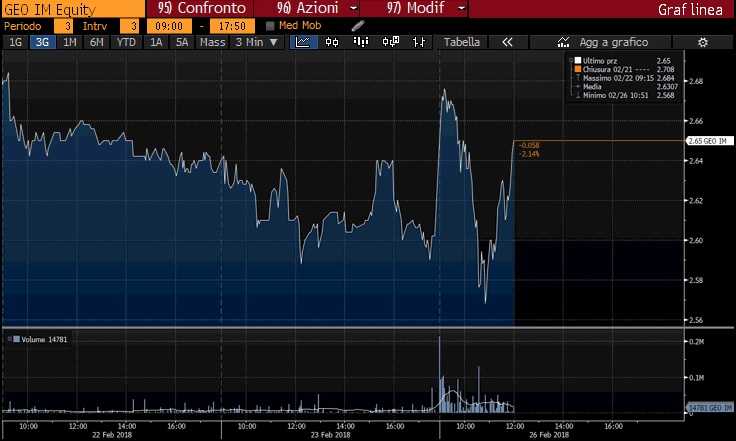Image resolution: width=736 pixels, height=441 pixels.
Task: Click the 23 Feb 2018 date label
Action: (x=330, y=435)
